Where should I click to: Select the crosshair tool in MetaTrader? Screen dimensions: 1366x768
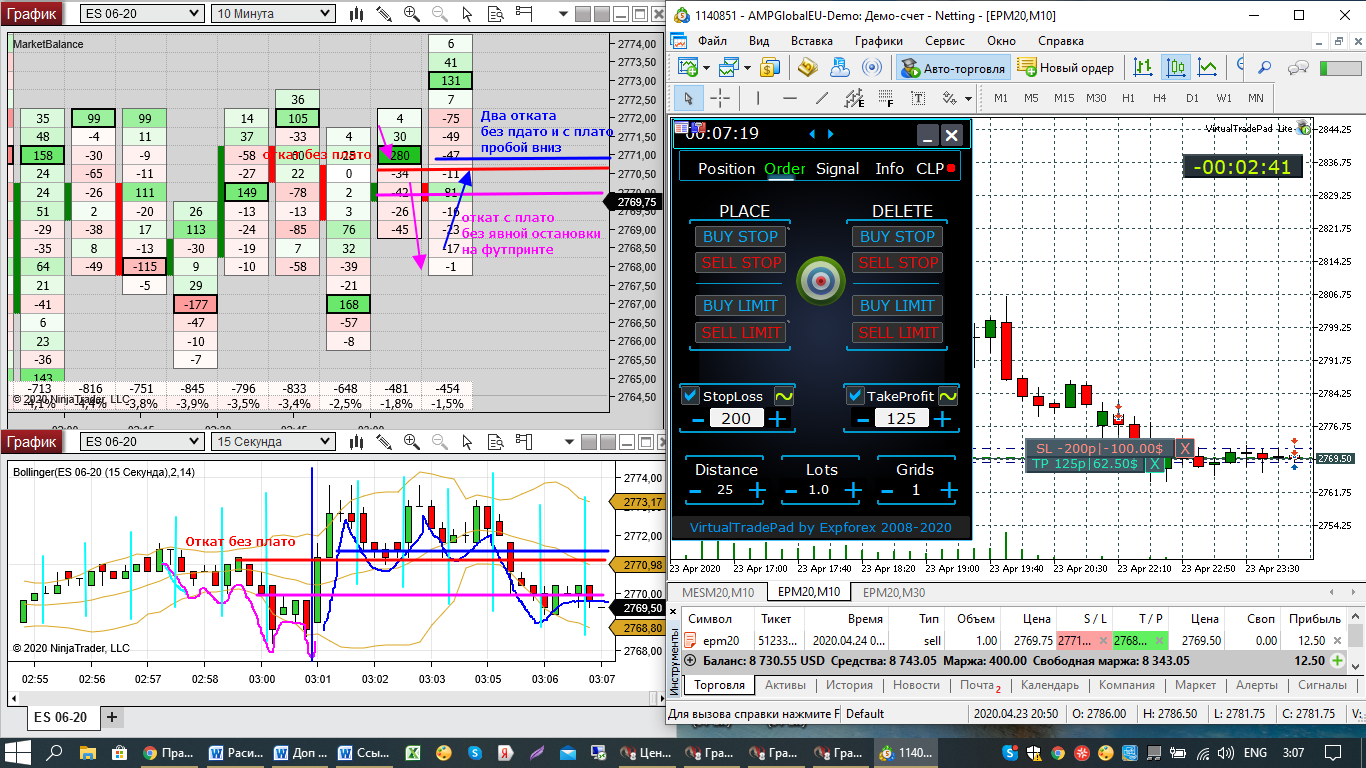(719, 98)
